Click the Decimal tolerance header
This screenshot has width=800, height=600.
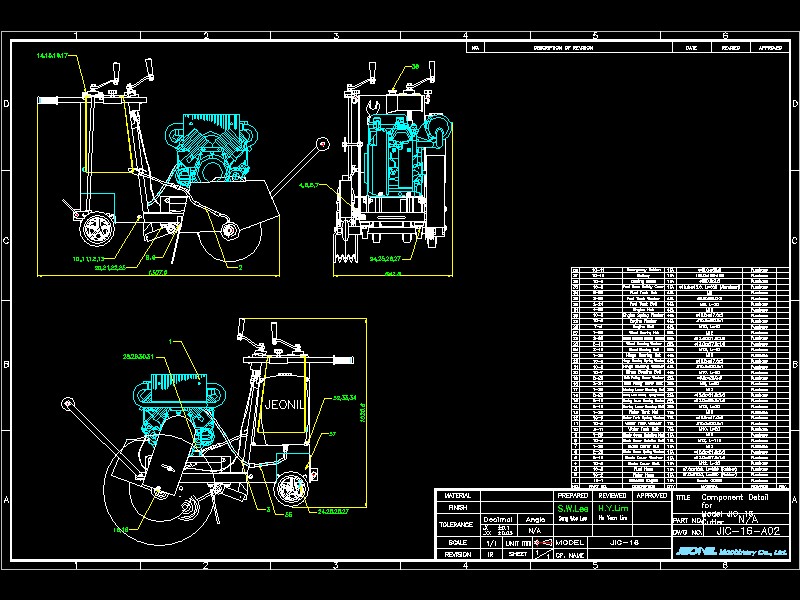coord(497,519)
